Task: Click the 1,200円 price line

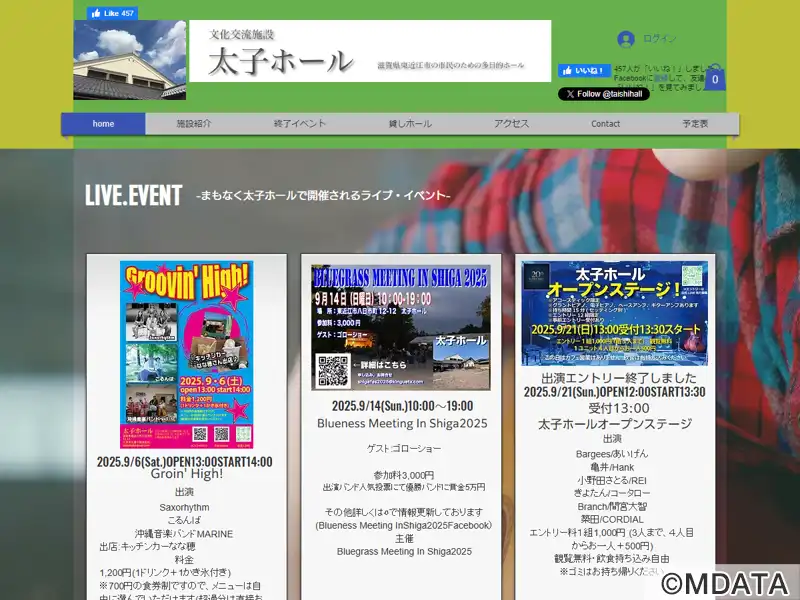Action: click(x=165, y=572)
